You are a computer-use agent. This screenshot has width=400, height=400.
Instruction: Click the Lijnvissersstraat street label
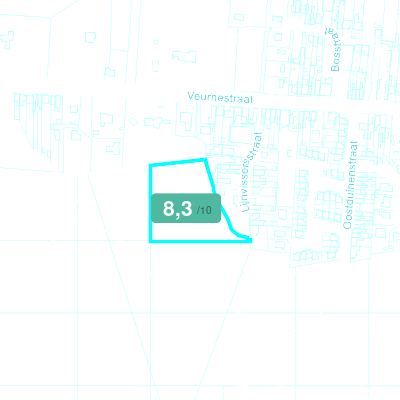[251, 172]
